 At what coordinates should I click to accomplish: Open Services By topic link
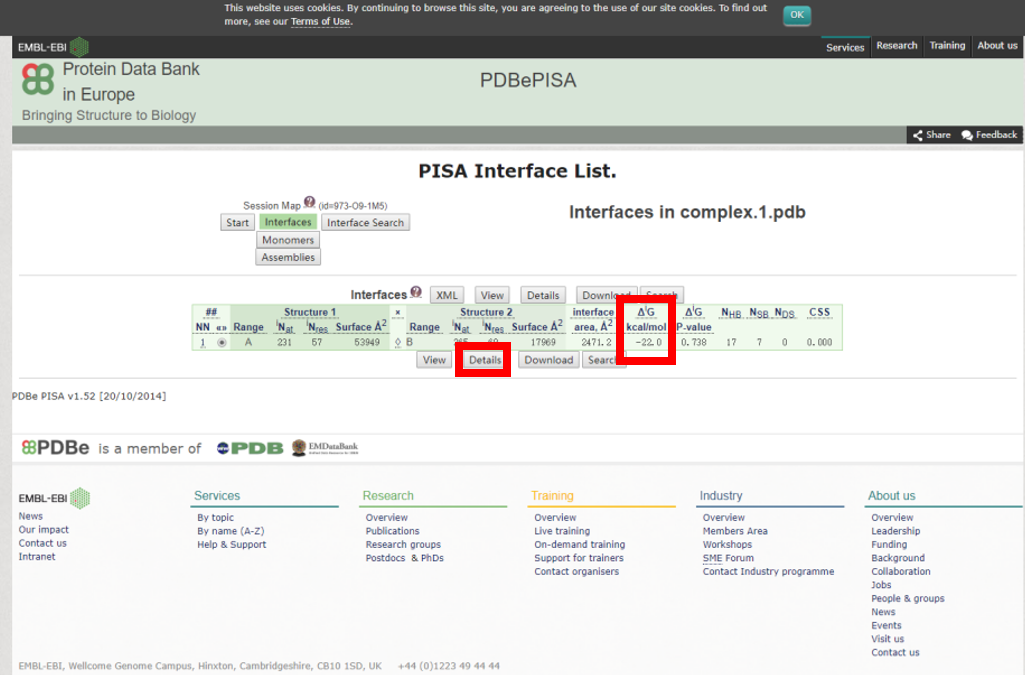[215, 518]
